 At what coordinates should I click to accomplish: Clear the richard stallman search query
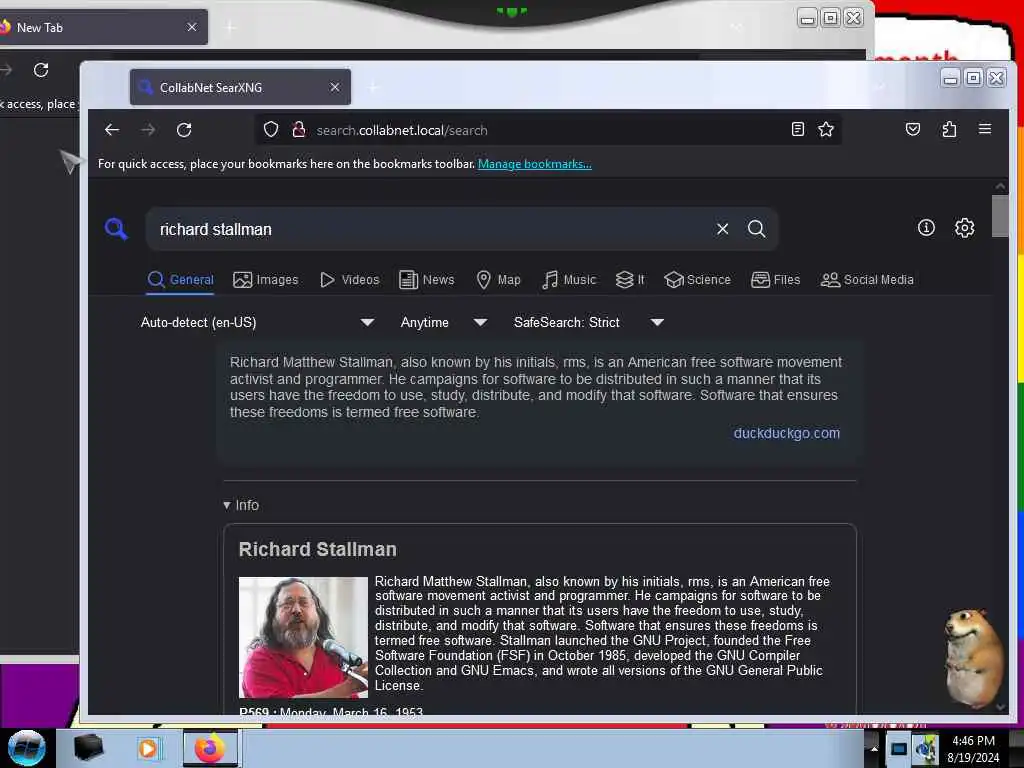pyautogui.click(x=722, y=229)
